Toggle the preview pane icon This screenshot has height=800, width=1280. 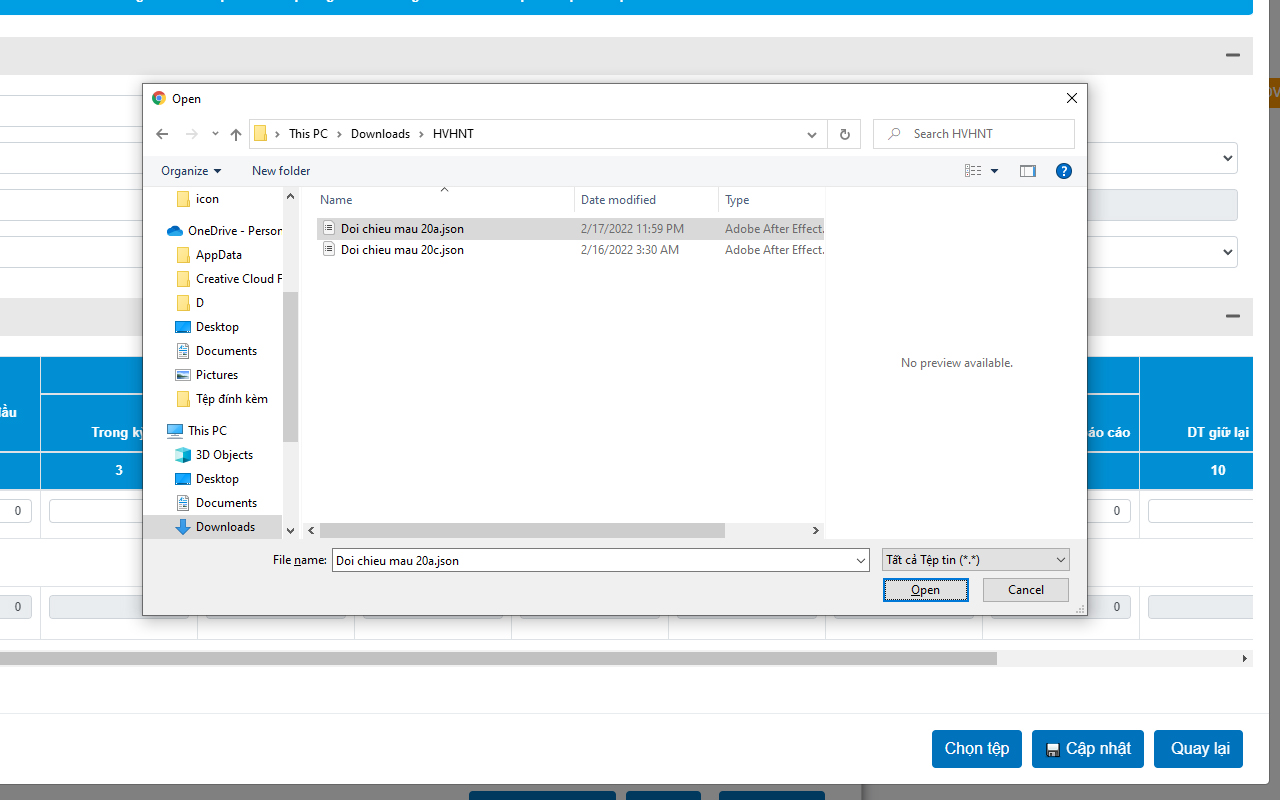pyautogui.click(x=1027, y=170)
